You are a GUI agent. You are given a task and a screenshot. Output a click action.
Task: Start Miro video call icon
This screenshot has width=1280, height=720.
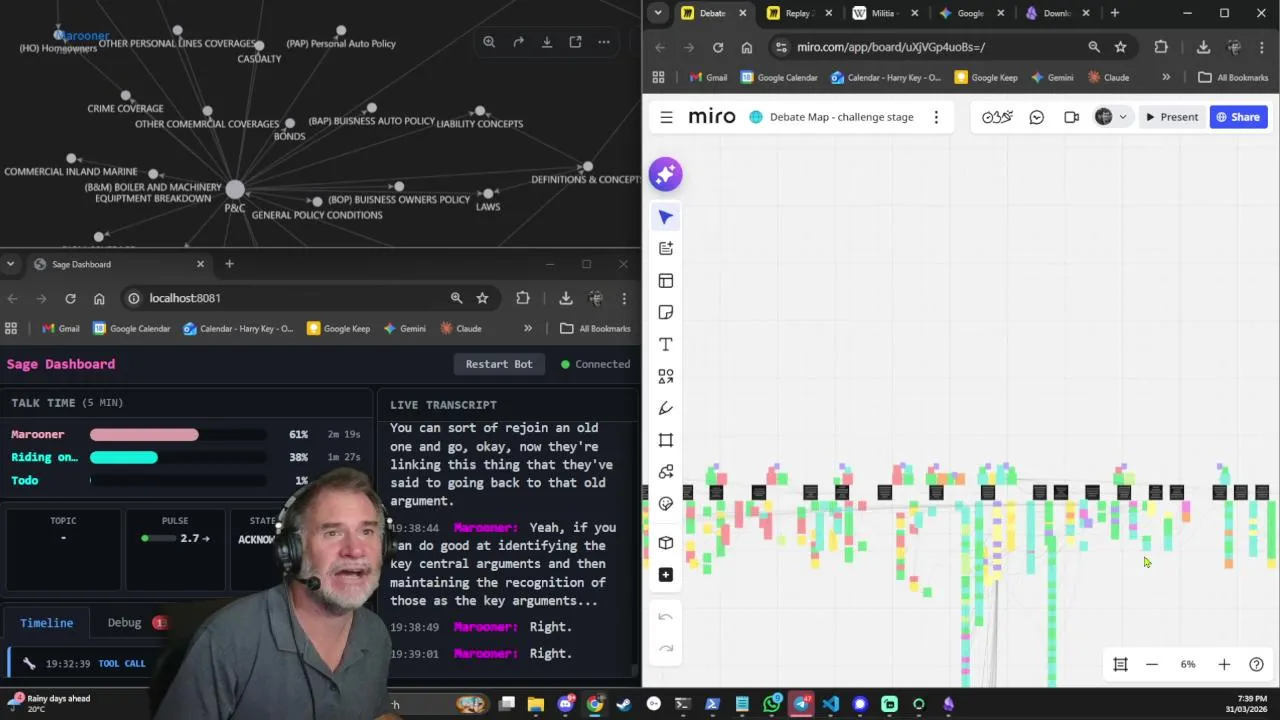point(1071,117)
